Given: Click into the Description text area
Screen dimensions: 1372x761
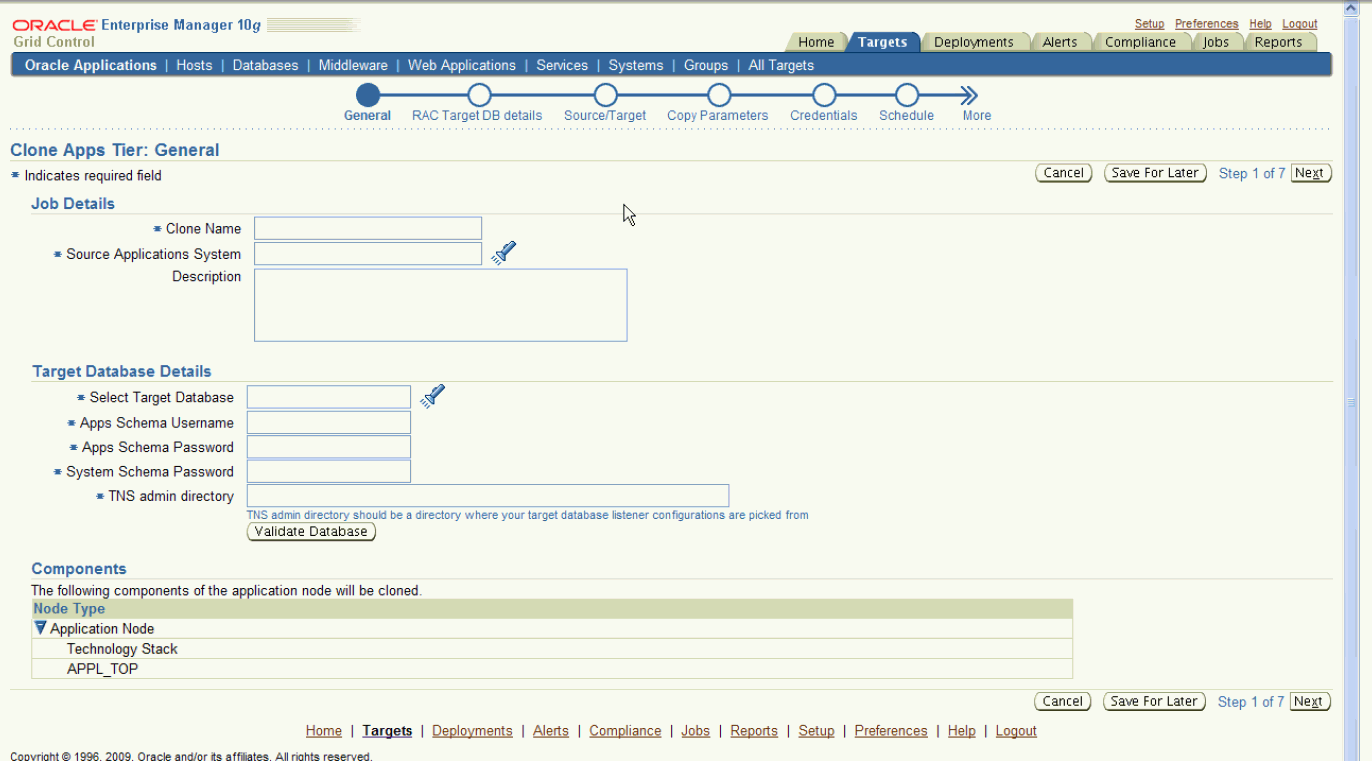Looking at the screenshot, I should tap(441, 305).
